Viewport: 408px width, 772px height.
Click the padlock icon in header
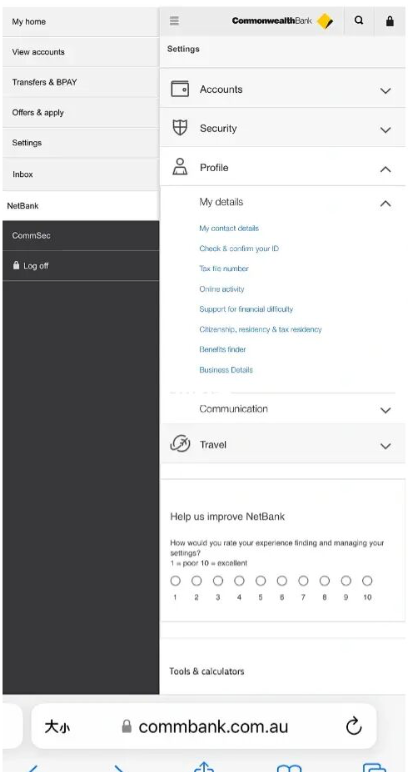pos(390,21)
